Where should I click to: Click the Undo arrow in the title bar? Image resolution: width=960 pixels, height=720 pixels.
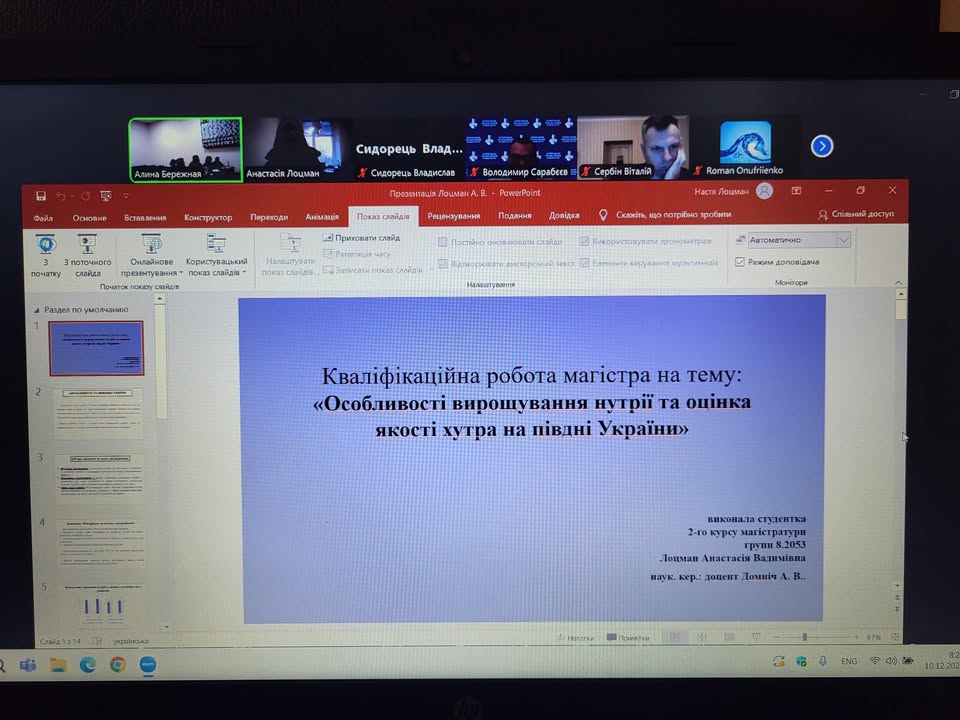pos(61,196)
